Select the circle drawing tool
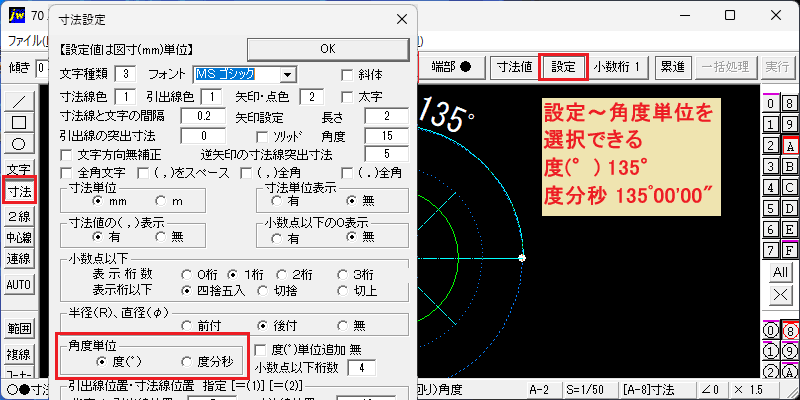The image size is (800, 400). pyautogui.click(x=19, y=143)
